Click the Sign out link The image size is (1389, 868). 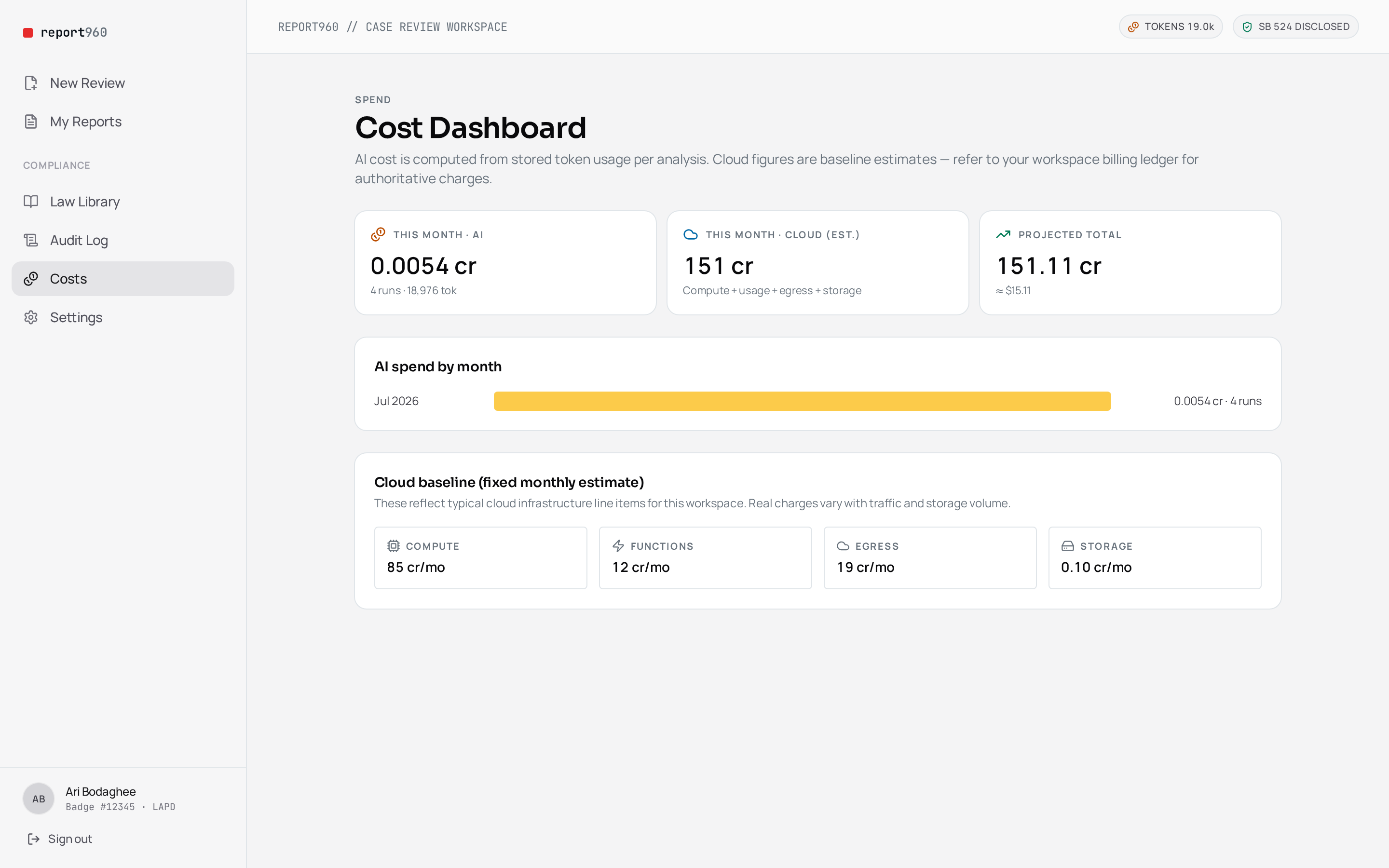point(60,839)
